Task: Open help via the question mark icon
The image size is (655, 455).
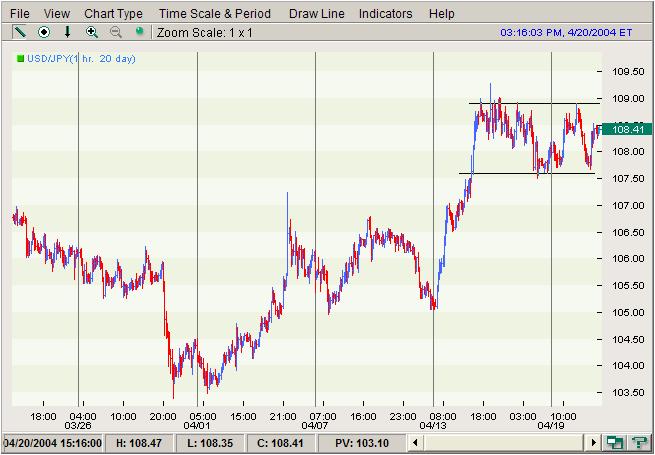Action: [639, 442]
